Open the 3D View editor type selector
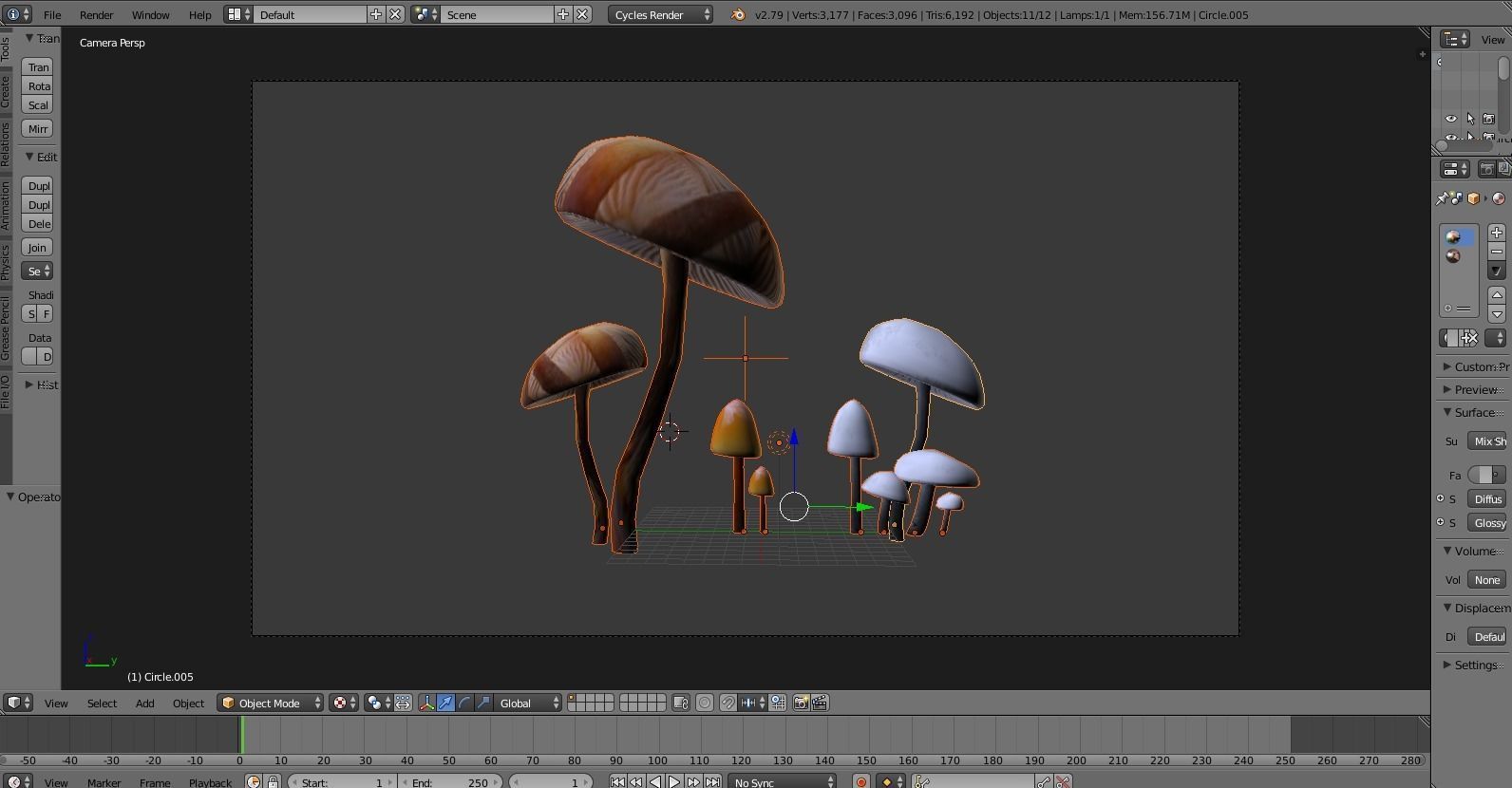 click(18, 703)
